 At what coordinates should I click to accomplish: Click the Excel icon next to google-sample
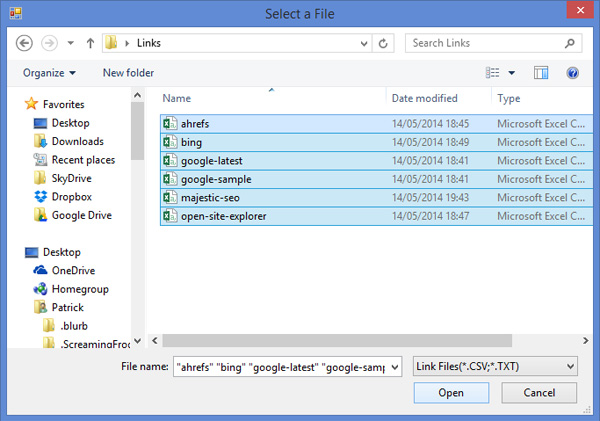pyautogui.click(x=170, y=179)
